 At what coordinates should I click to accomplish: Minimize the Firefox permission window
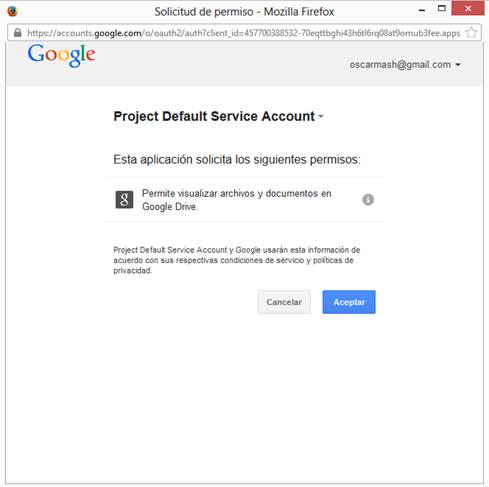pos(422,10)
